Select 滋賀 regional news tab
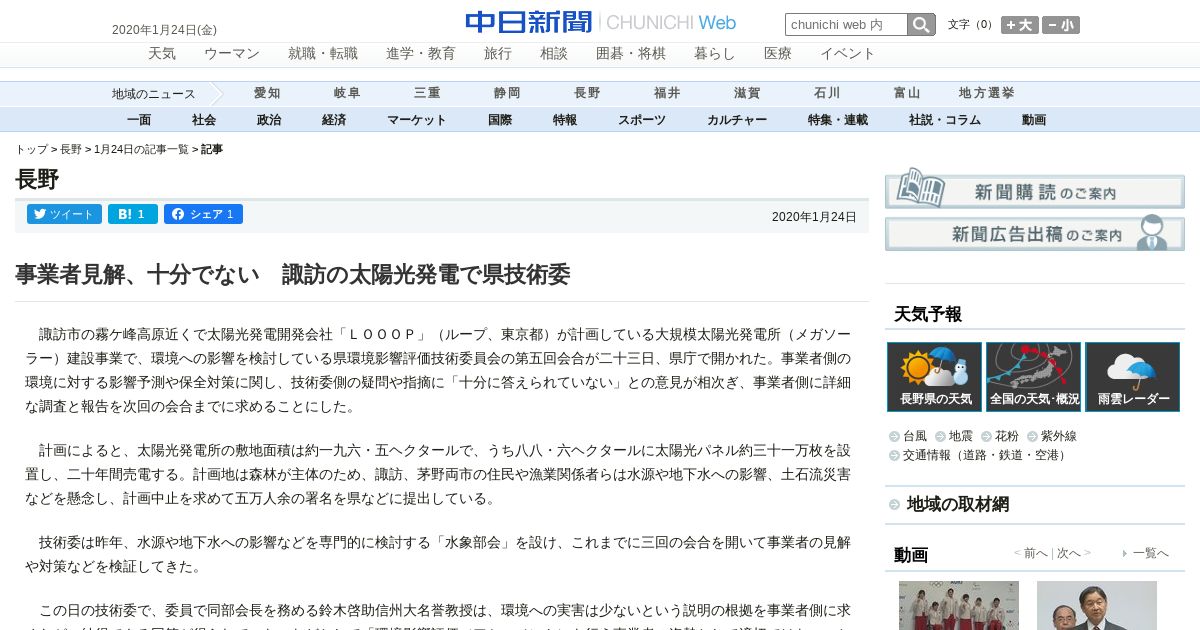The height and width of the screenshot is (630, 1200). point(747,93)
